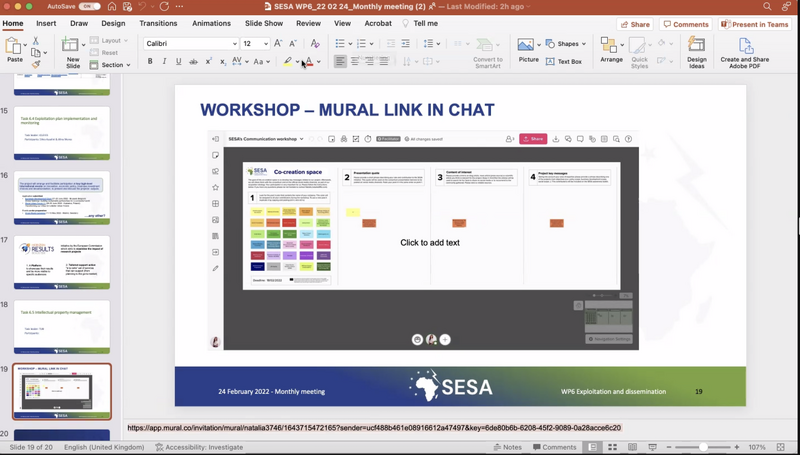Screen dimensions: 800x455
Task: Toggle Underline formatting
Action: click(x=179, y=61)
